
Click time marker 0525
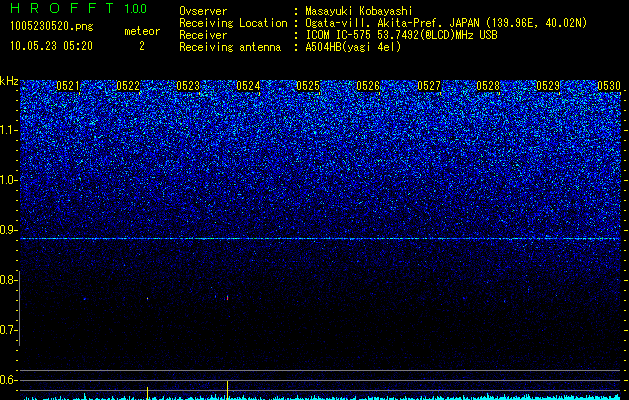point(308,86)
